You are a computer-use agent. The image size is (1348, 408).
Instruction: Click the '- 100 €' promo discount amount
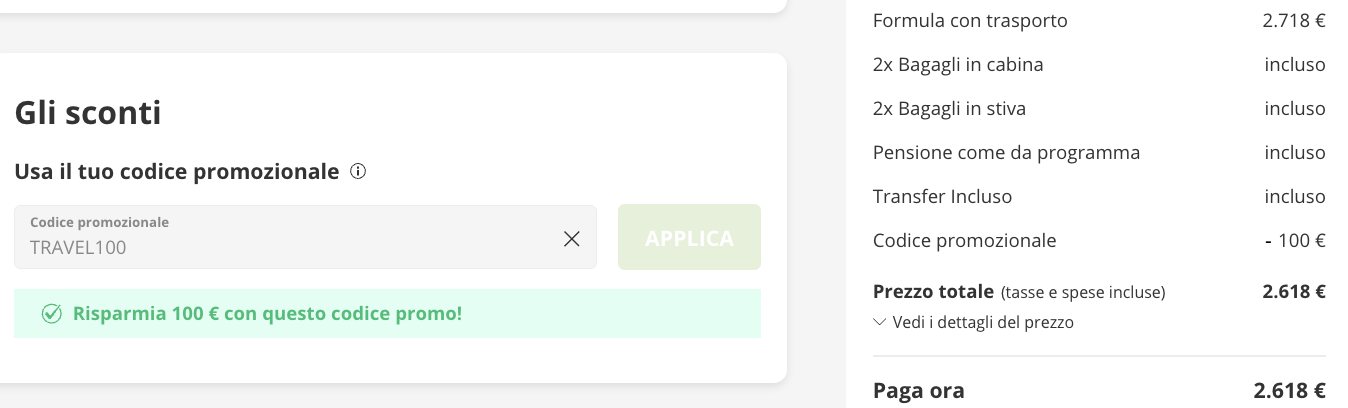click(1295, 240)
